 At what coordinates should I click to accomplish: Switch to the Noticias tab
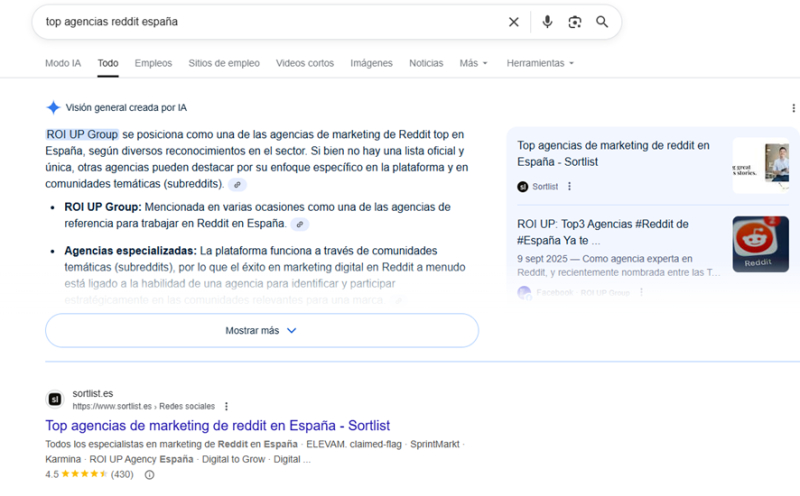click(x=426, y=63)
